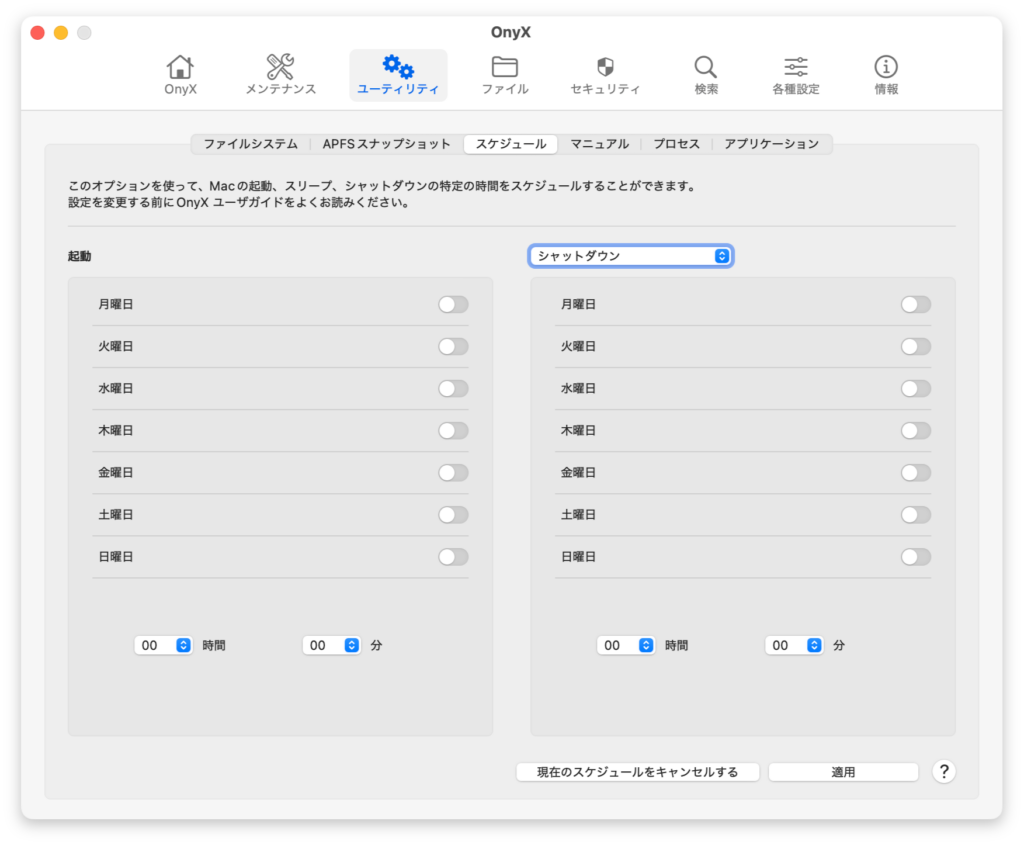
Task: Switch to the プロセス tab
Action: pos(676,144)
